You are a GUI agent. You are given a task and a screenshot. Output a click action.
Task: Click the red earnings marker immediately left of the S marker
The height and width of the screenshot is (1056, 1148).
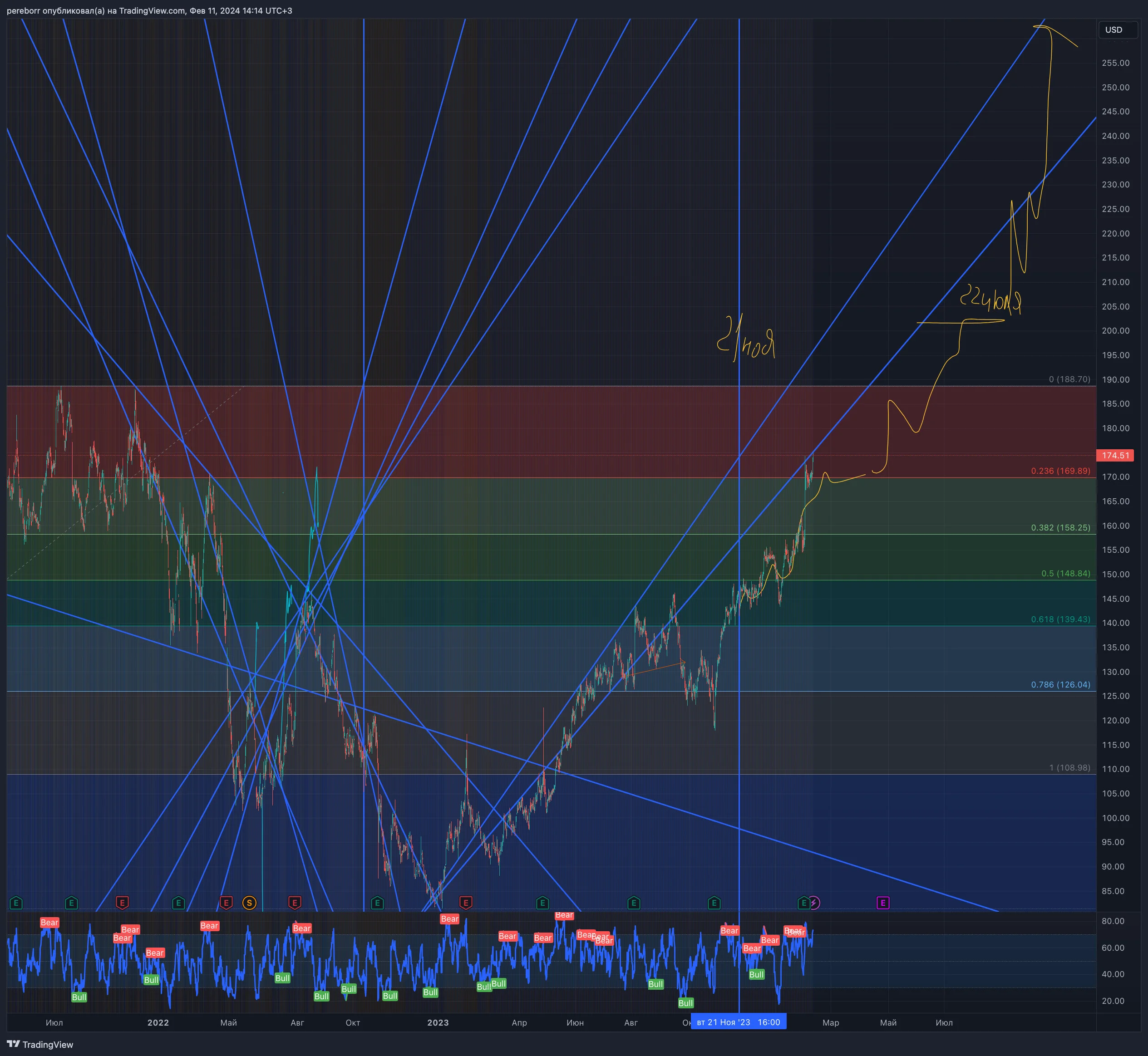click(226, 903)
